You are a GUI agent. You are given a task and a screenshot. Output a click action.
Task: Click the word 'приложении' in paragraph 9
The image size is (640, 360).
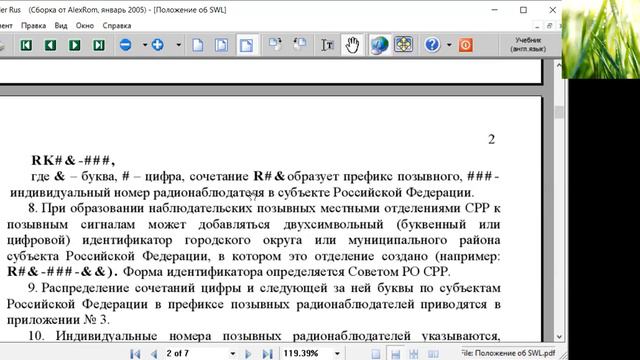tap(43, 320)
